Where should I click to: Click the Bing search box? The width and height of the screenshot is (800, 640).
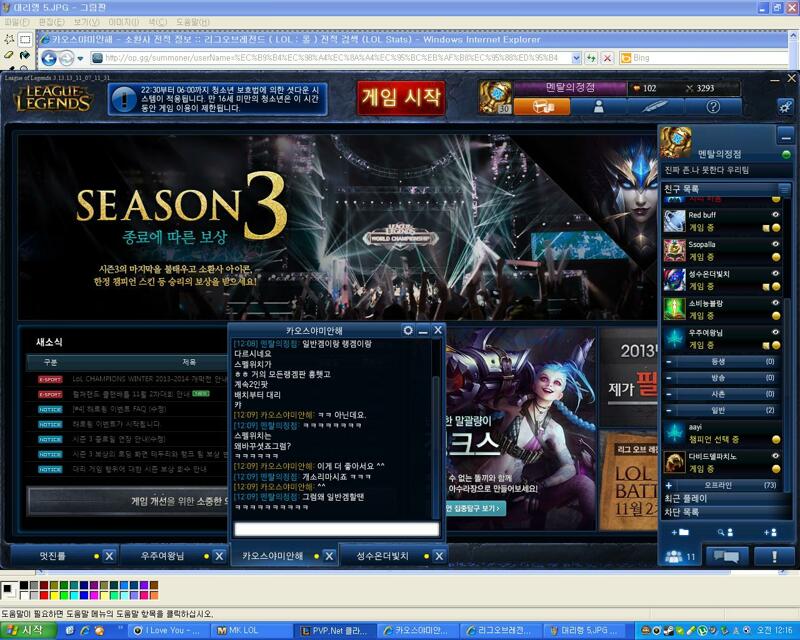[x=704, y=58]
